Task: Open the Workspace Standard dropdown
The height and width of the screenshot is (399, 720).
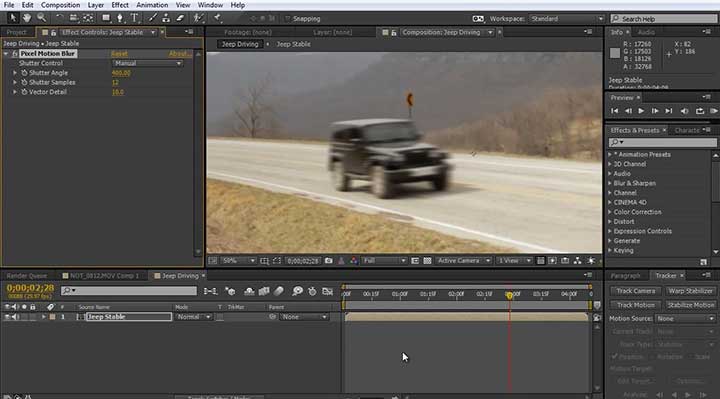Action: [x=567, y=19]
